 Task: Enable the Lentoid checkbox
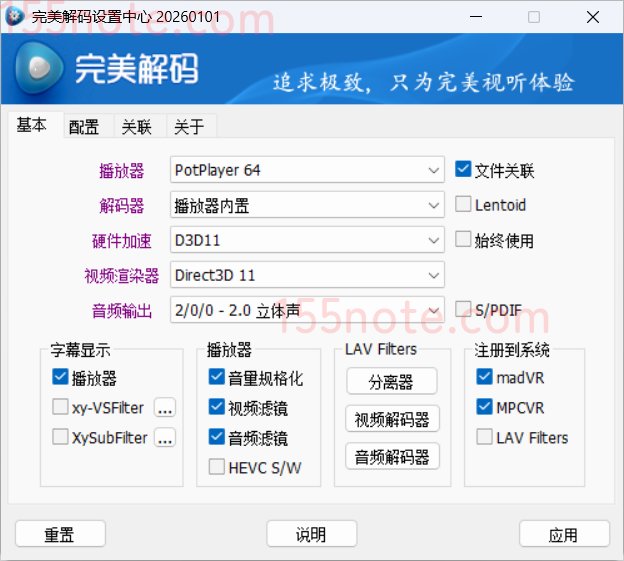point(463,205)
